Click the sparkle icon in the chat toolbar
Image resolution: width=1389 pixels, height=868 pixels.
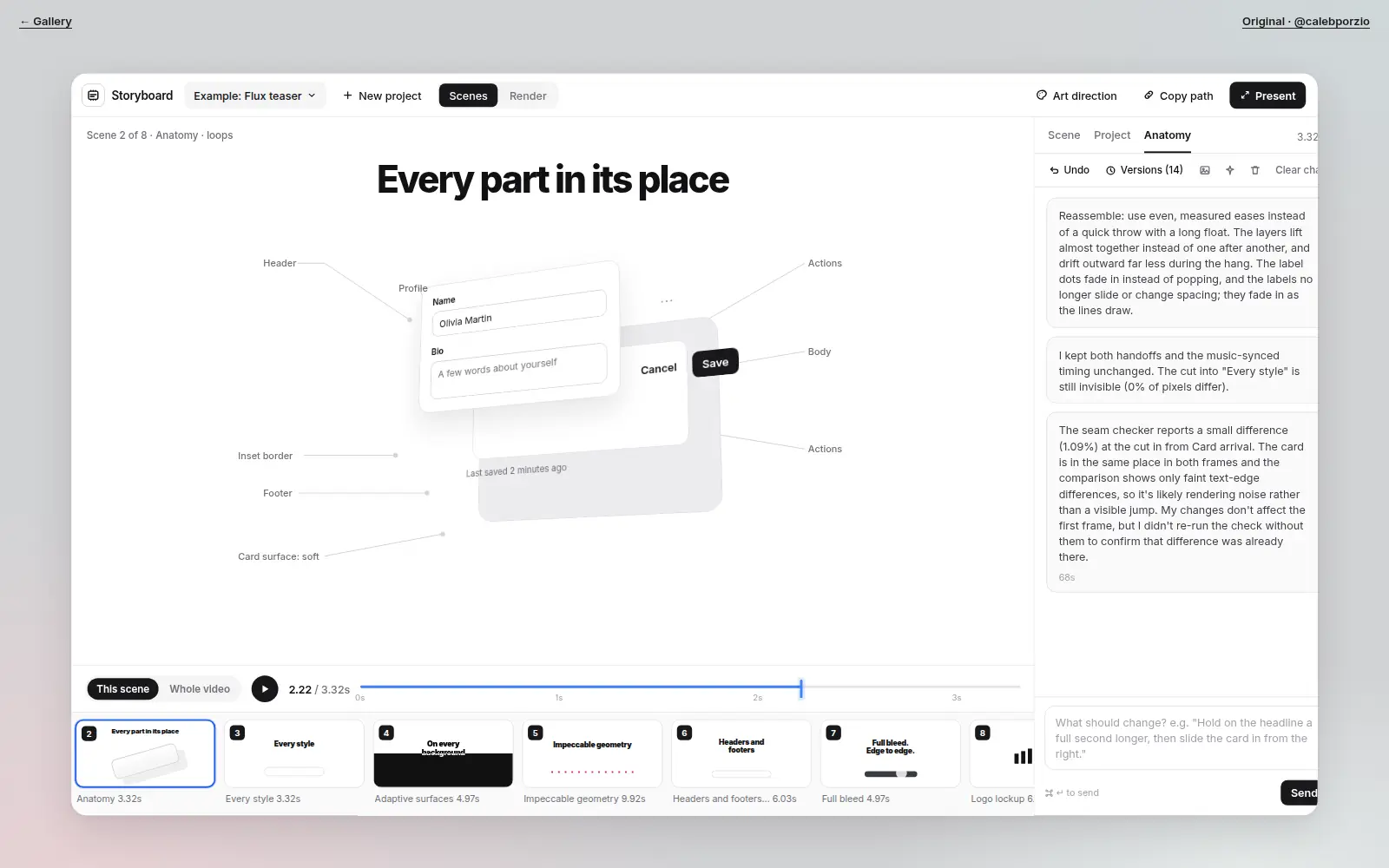pyautogui.click(x=1230, y=170)
